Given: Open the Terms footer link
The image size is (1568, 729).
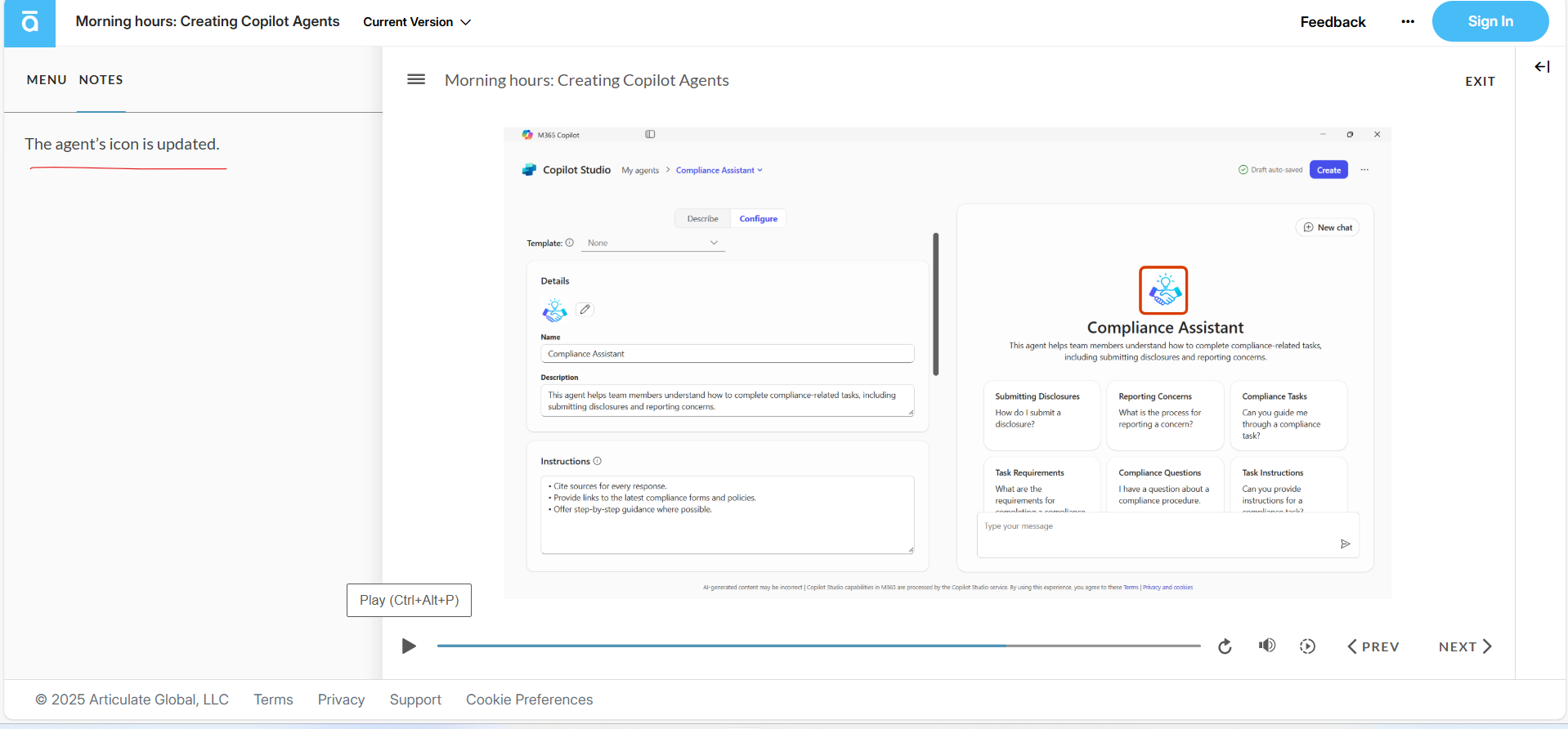Looking at the screenshot, I should (x=273, y=700).
